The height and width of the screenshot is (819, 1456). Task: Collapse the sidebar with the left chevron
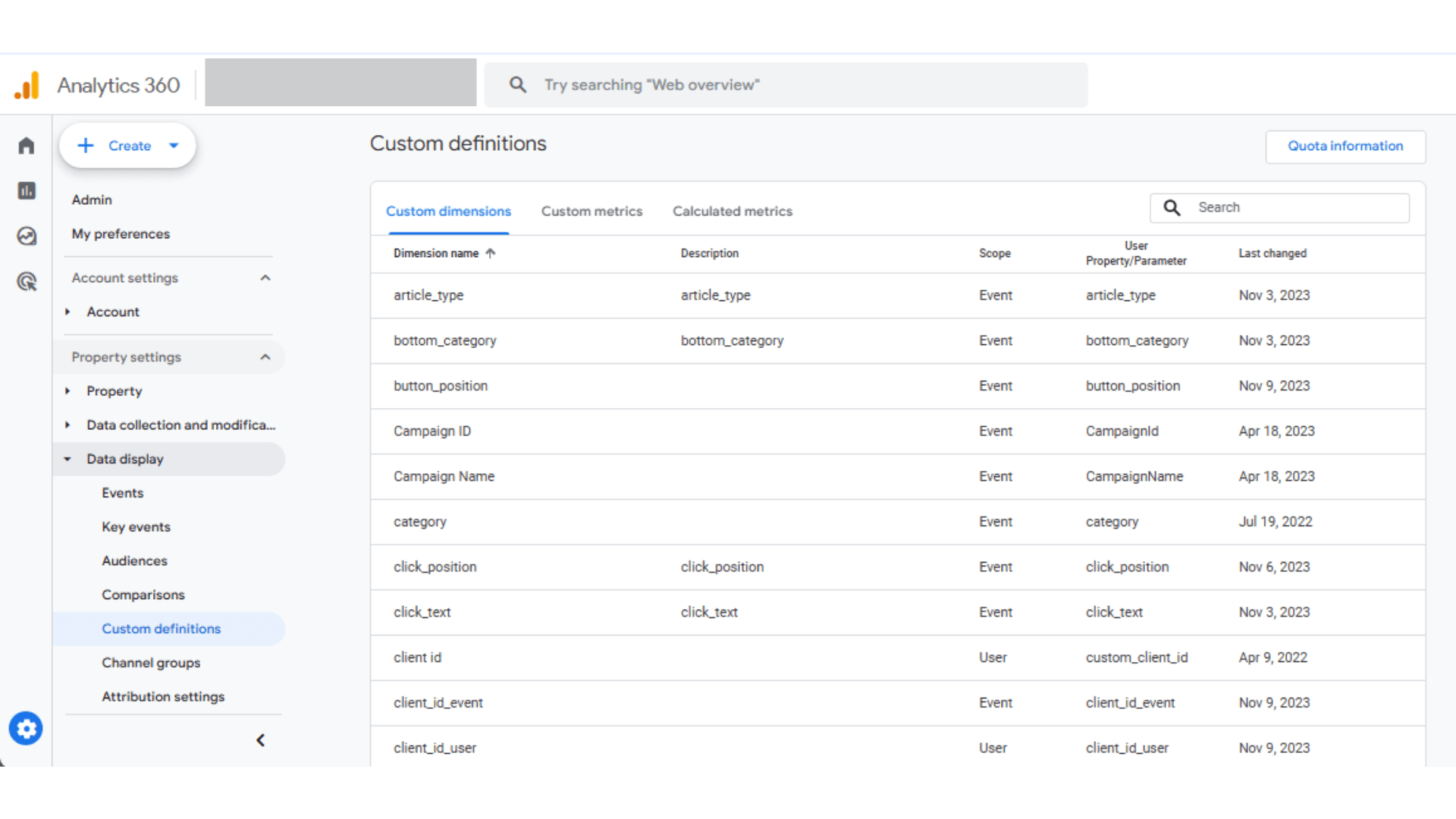point(260,740)
